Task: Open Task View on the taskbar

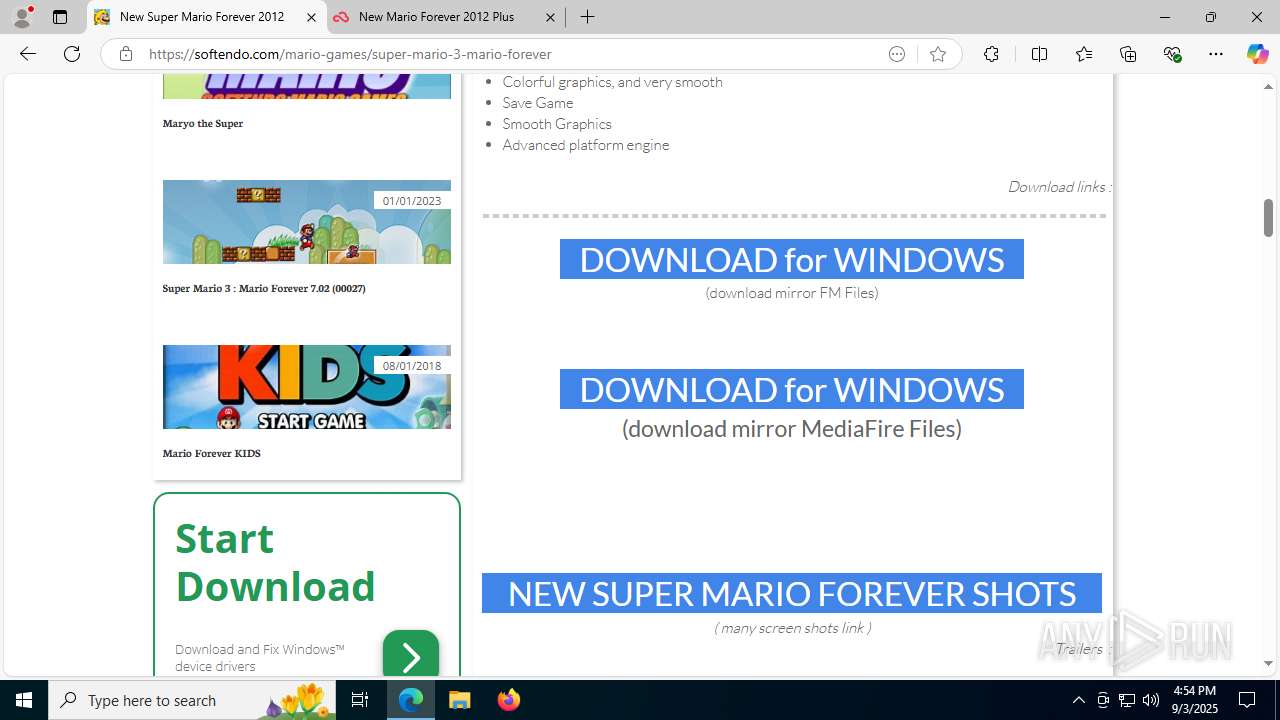Action: point(361,700)
